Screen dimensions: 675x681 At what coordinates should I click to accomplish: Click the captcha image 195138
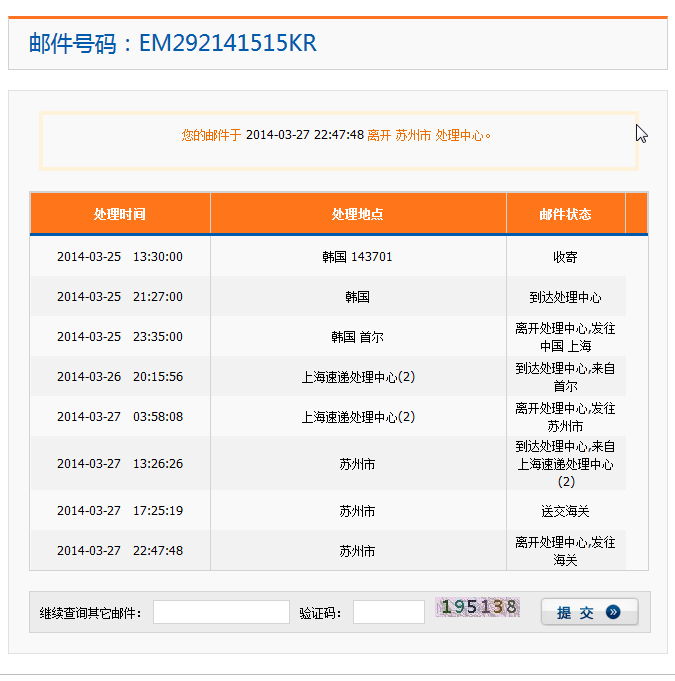477,607
